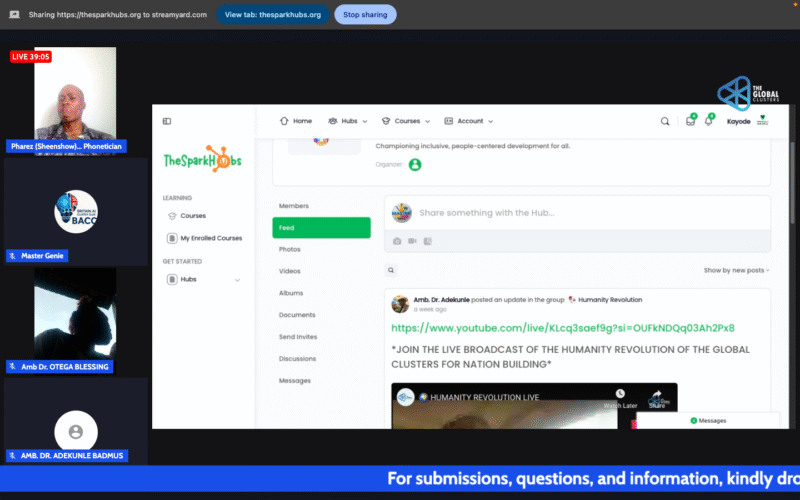Expand the Hubs dropdown in top navigation
Screen dimensions: 800x500
point(347,121)
